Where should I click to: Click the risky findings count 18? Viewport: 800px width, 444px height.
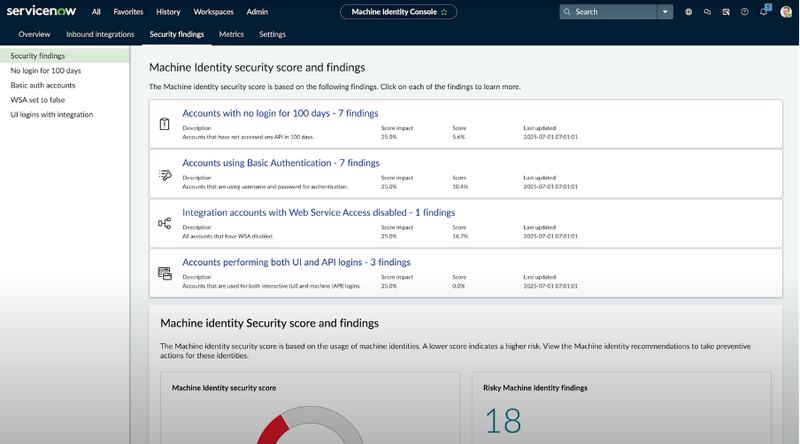click(x=503, y=421)
